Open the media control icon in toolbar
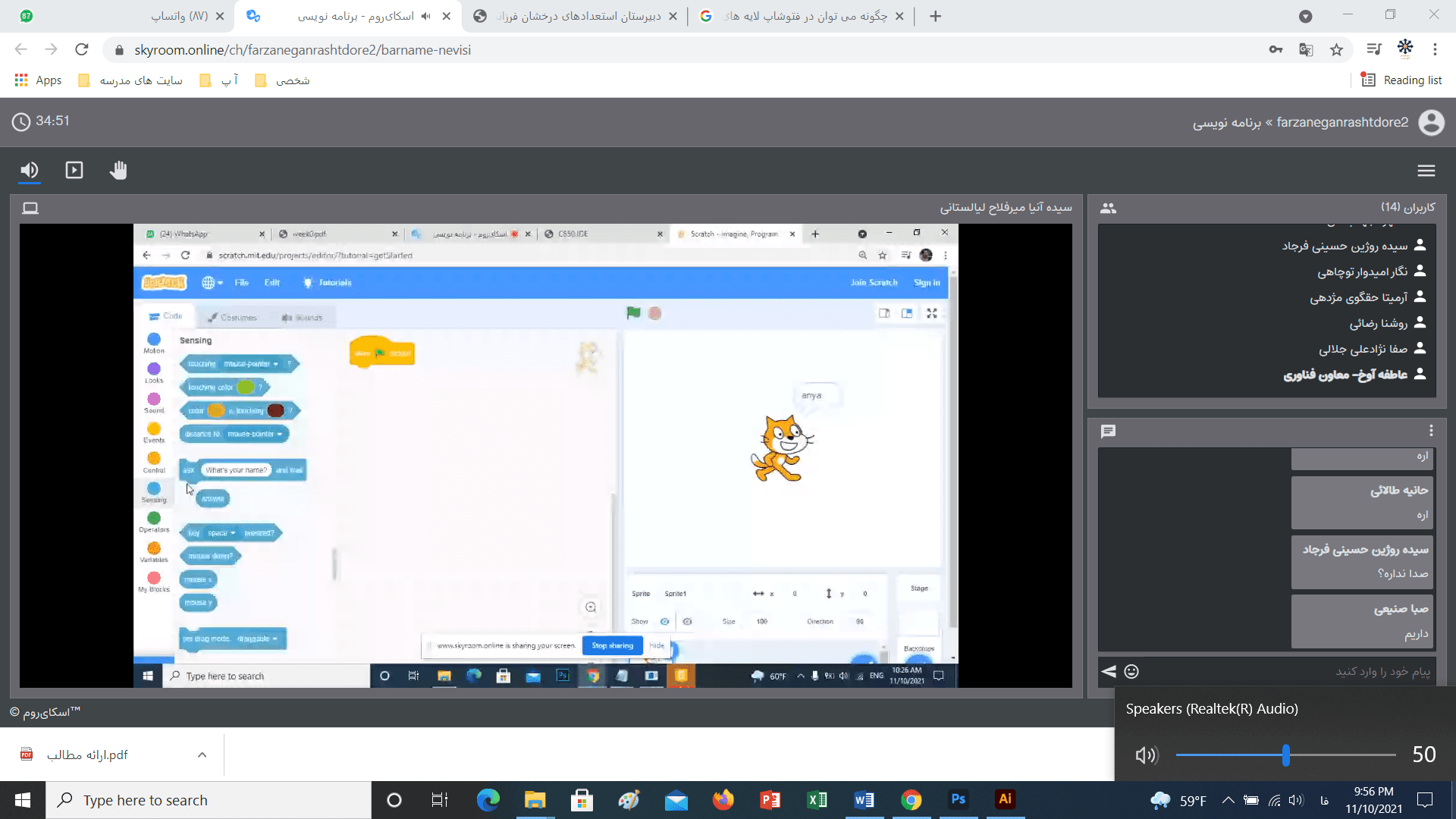The height and width of the screenshot is (819, 1456). [x=1374, y=49]
